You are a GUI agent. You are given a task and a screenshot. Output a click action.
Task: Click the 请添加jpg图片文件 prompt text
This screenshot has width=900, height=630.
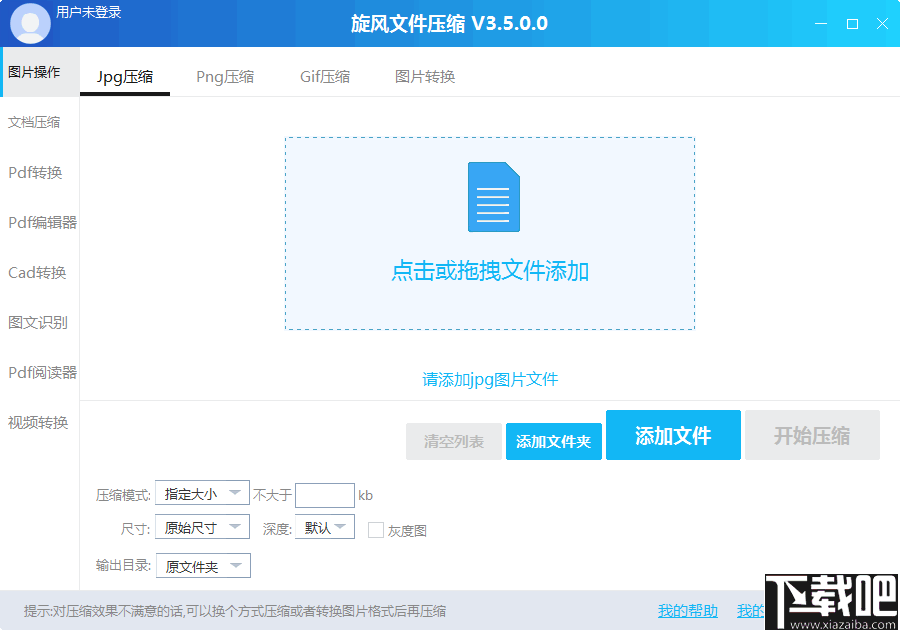[490, 379]
